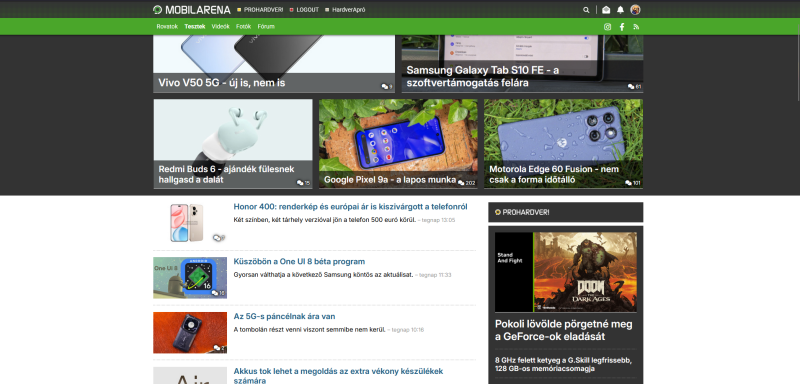Open Az 5G-s páncélnak ára van headline
The height and width of the screenshot is (384, 800).
tap(284, 317)
